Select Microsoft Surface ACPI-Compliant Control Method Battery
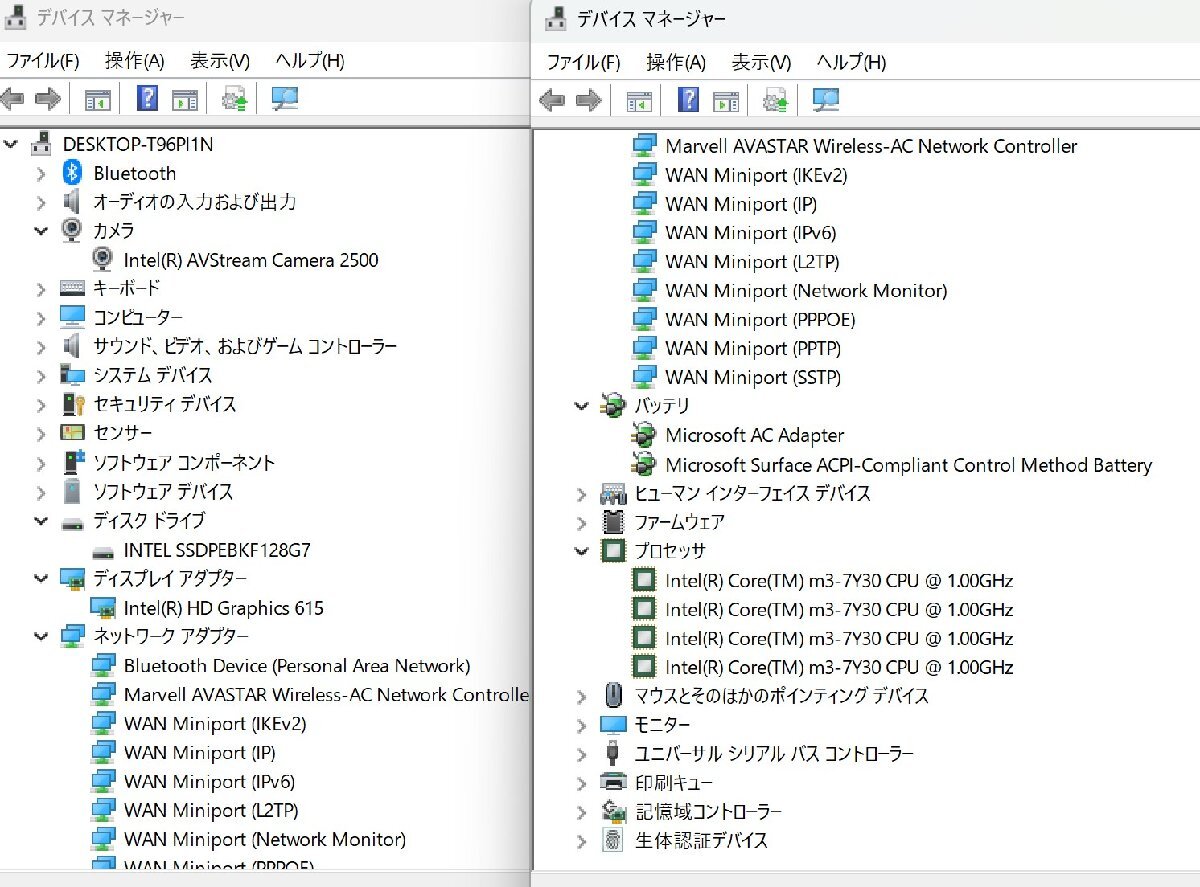1200x887 pixels. pos(909,465)
